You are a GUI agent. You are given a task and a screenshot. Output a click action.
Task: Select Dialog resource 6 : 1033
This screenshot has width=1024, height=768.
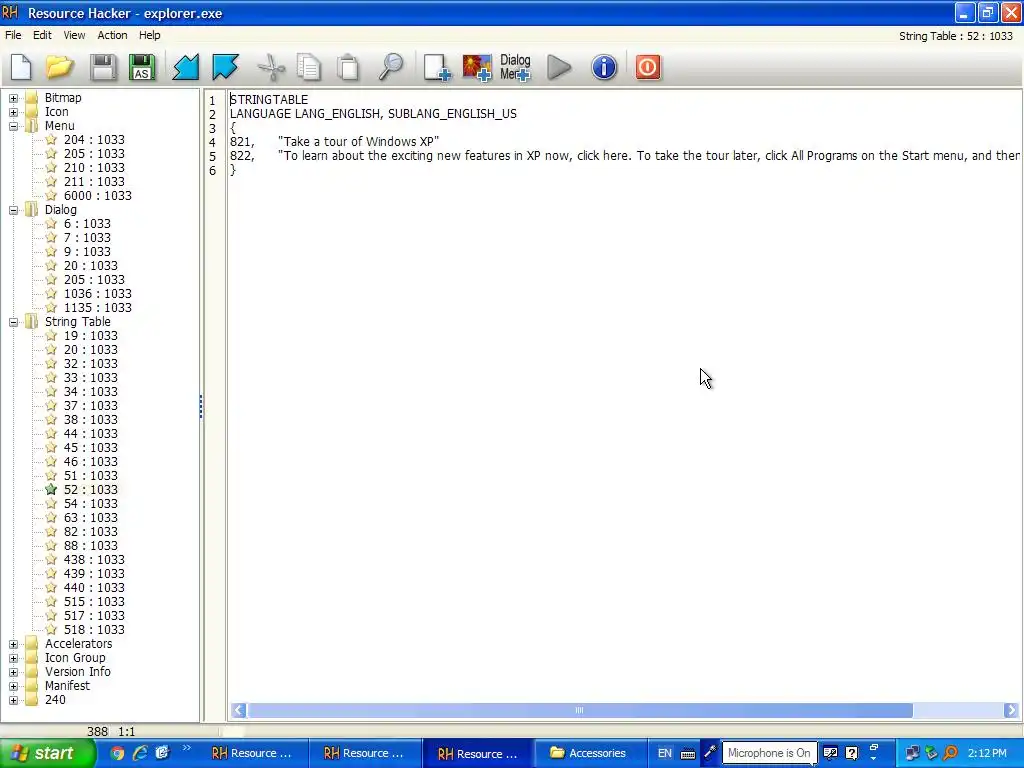point(87,224)
